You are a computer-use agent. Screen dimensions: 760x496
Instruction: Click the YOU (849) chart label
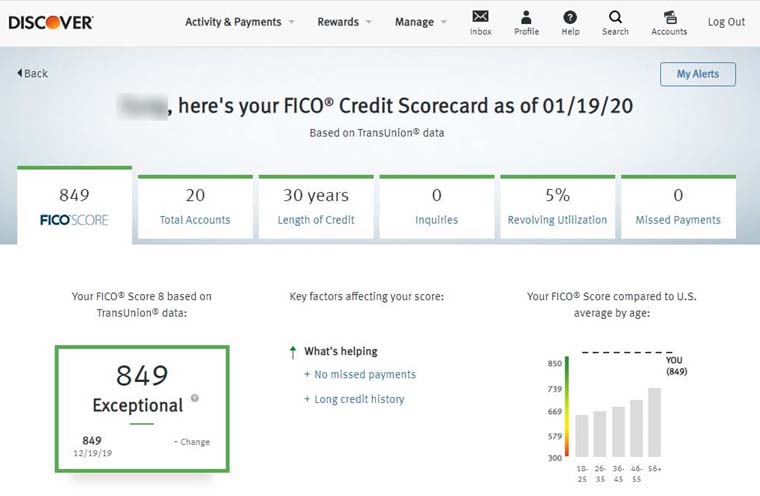pos(676,366)
